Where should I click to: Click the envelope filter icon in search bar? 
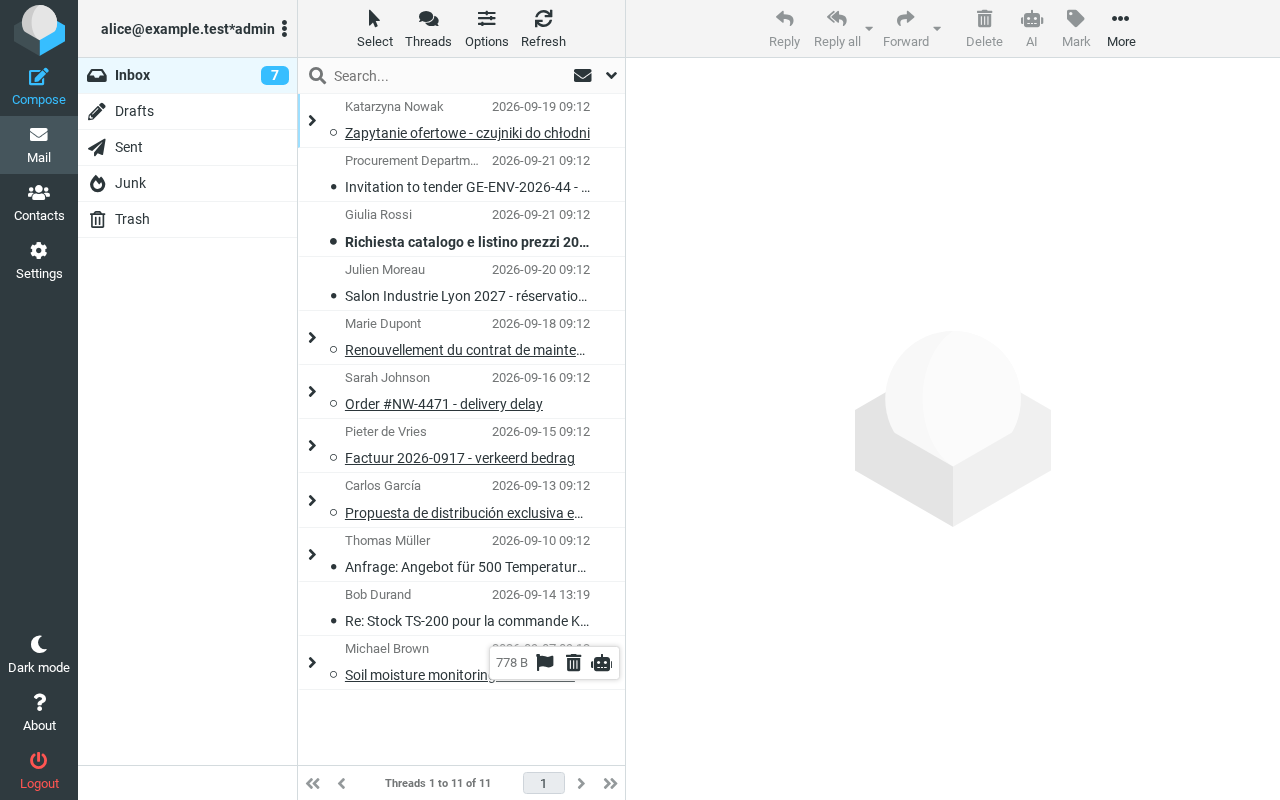pyautogui.click(x=582, y=75)
